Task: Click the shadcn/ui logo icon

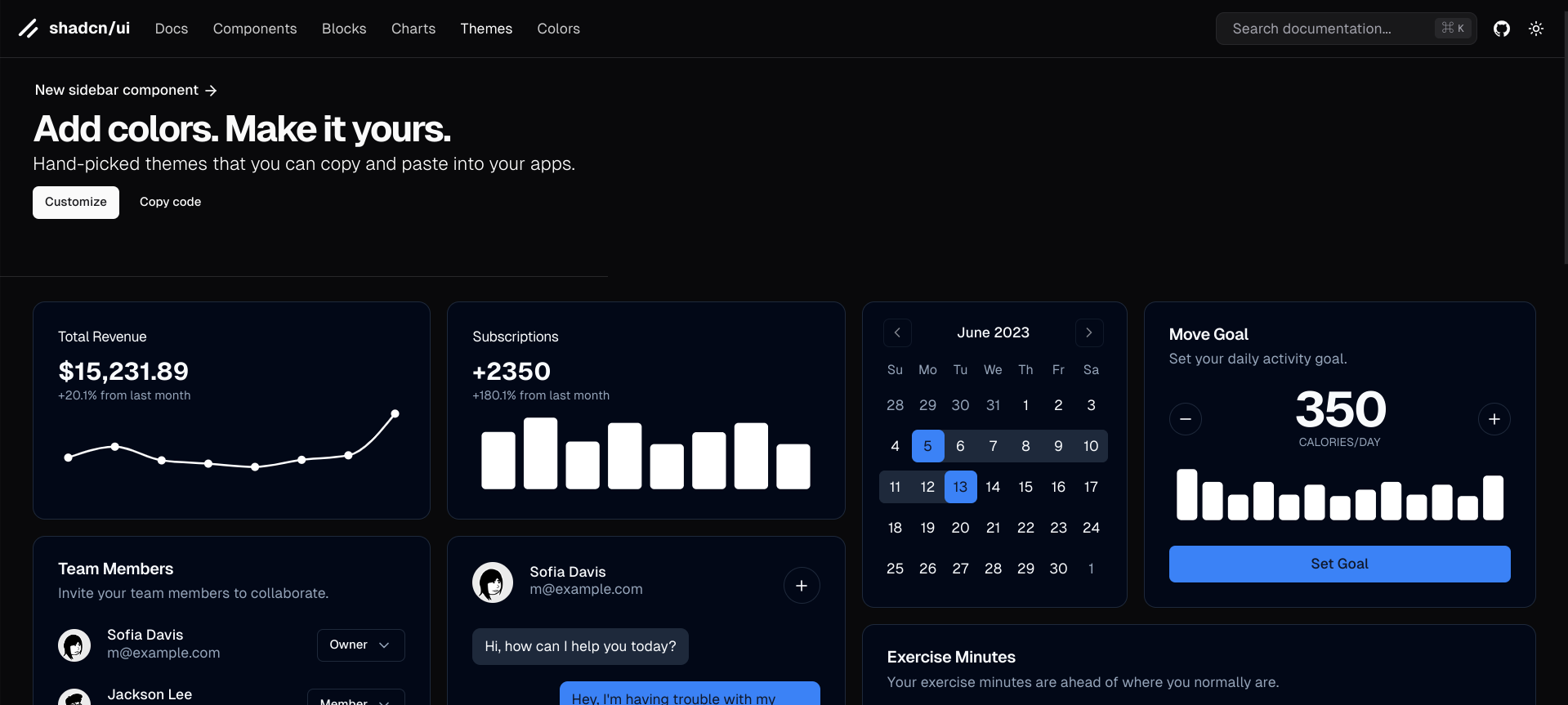Action: (29, 29)
